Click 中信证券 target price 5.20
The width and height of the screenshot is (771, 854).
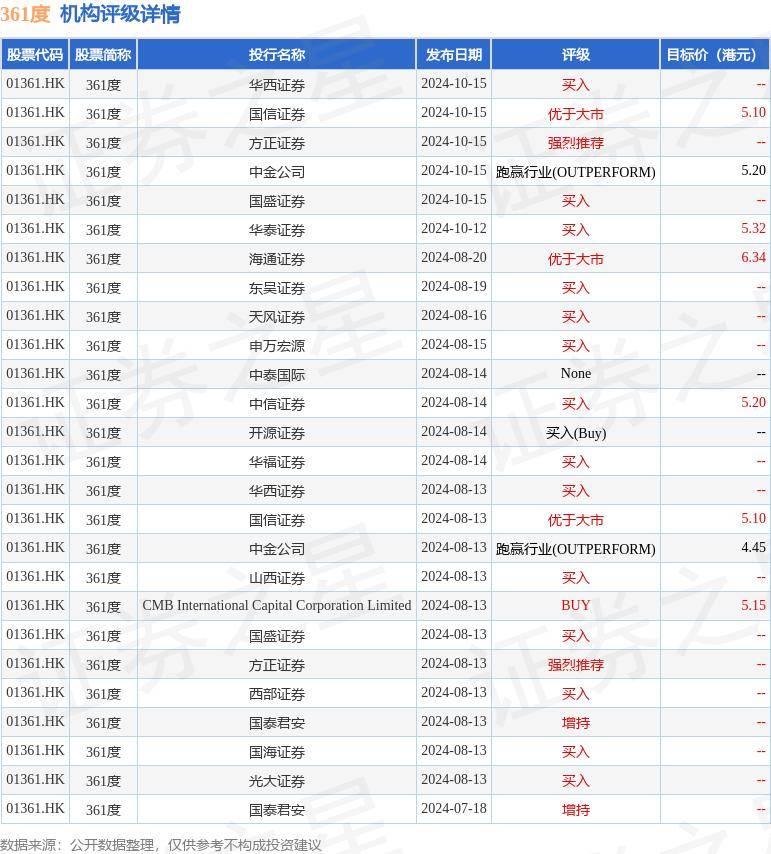(753, 402)
